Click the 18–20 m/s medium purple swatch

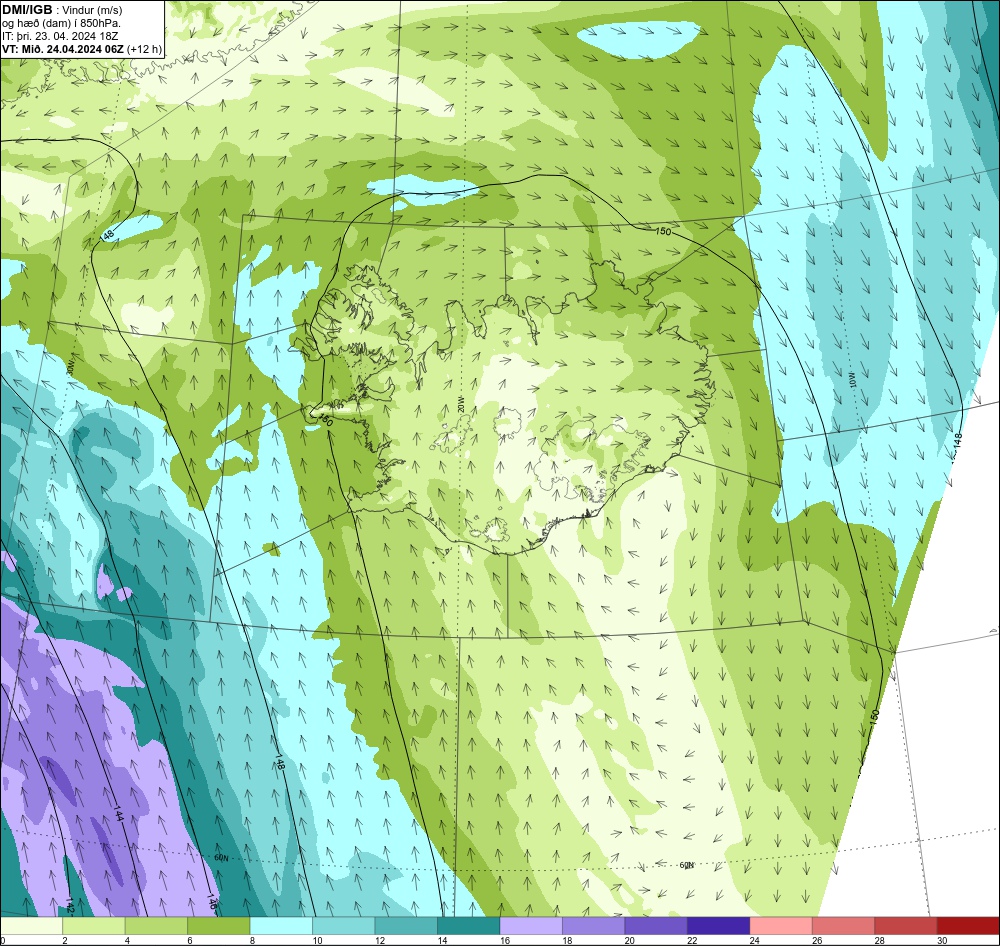594,926
